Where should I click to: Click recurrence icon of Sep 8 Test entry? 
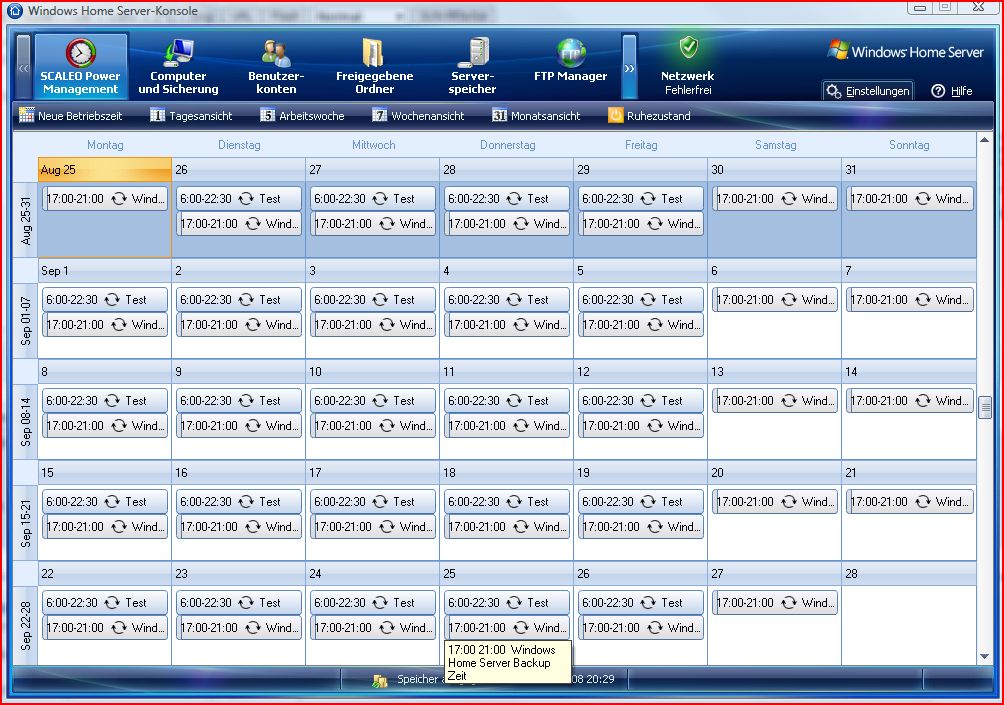(112, 400)
